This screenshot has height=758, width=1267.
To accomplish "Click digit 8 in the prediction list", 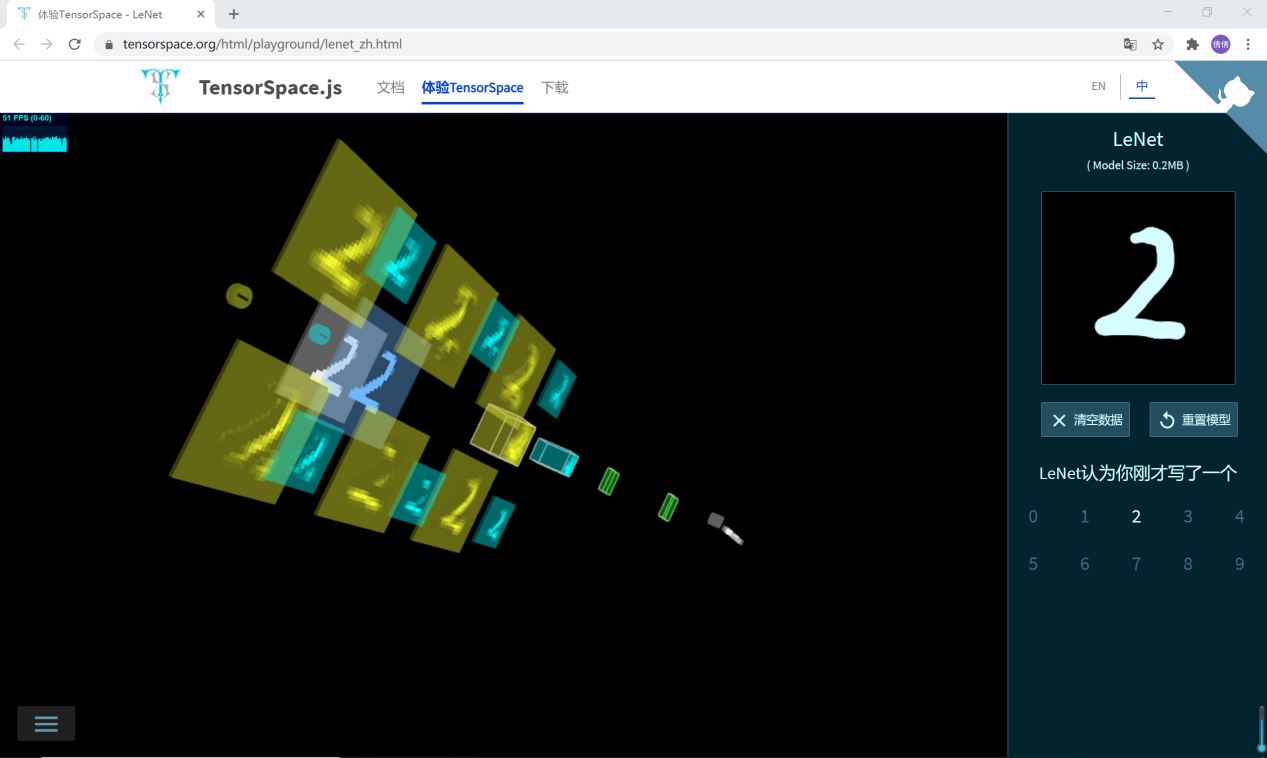I will [x=1188, y=564].
